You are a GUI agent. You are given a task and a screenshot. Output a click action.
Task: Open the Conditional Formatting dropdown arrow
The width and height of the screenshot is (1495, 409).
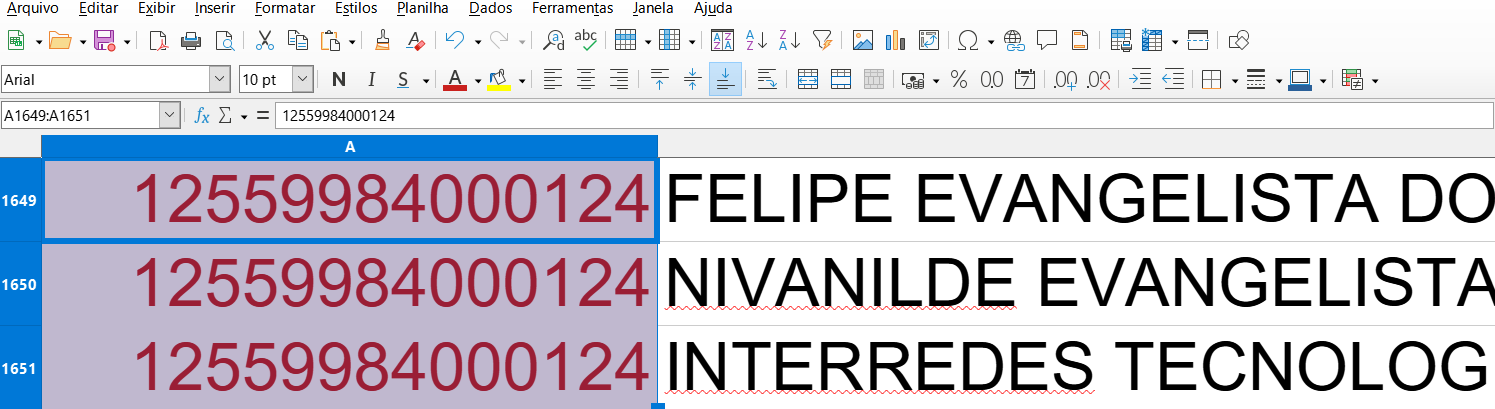click(1376, 81)
